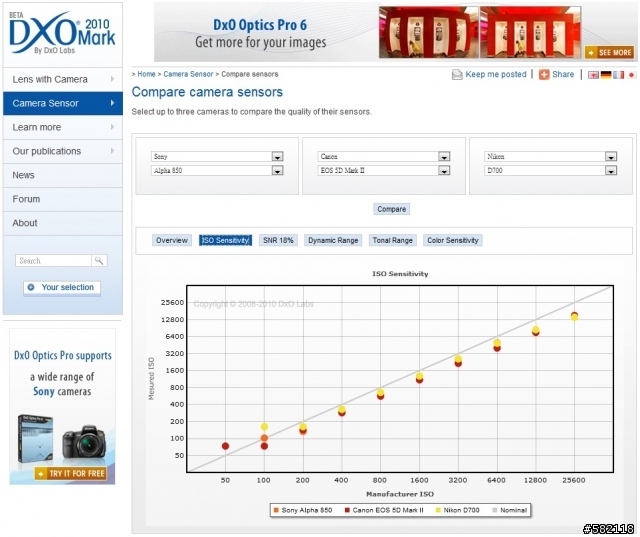Click the yellow Nikon point at ISO 100
The width and height of the screenshot is (640, 537).
tap(264, 427)
